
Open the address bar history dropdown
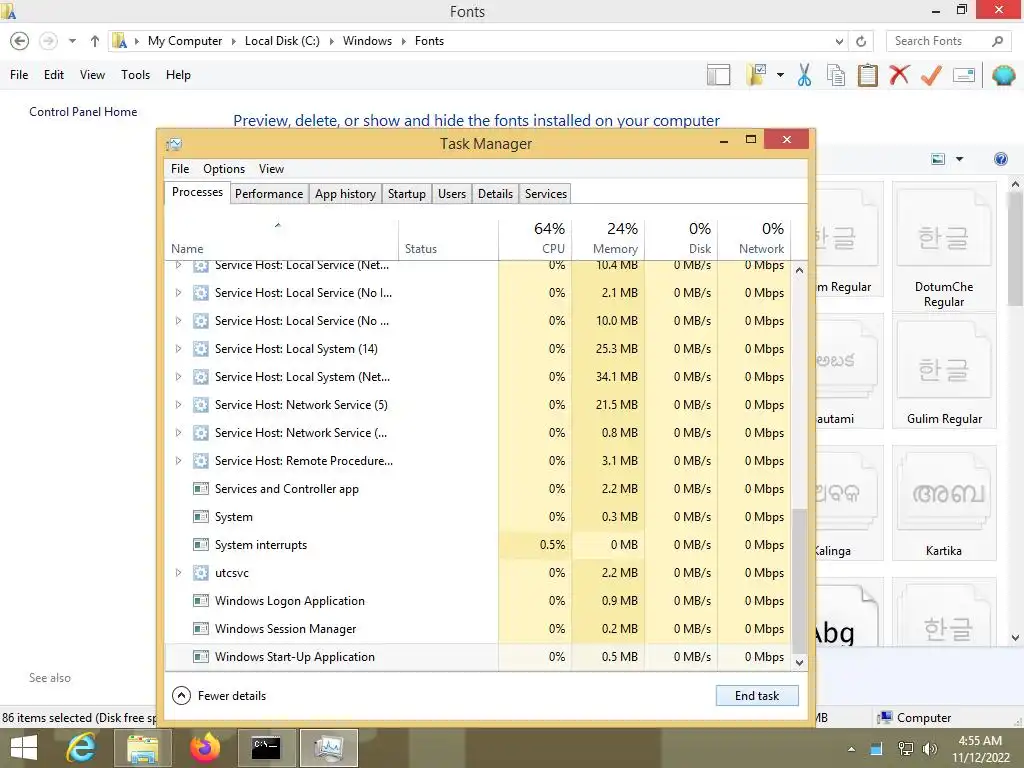point(839,41)
